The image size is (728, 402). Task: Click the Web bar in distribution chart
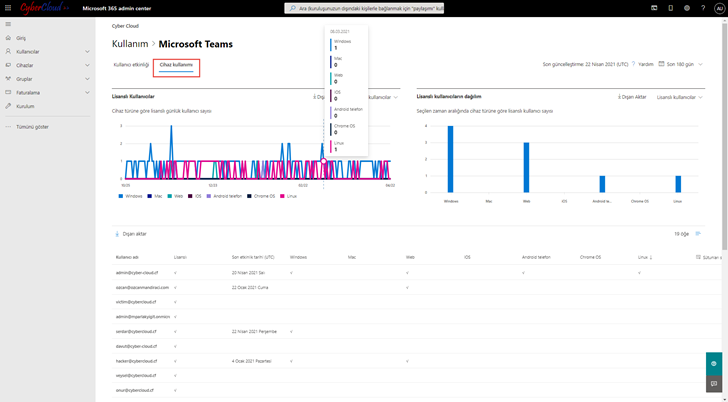click(526, 167)
